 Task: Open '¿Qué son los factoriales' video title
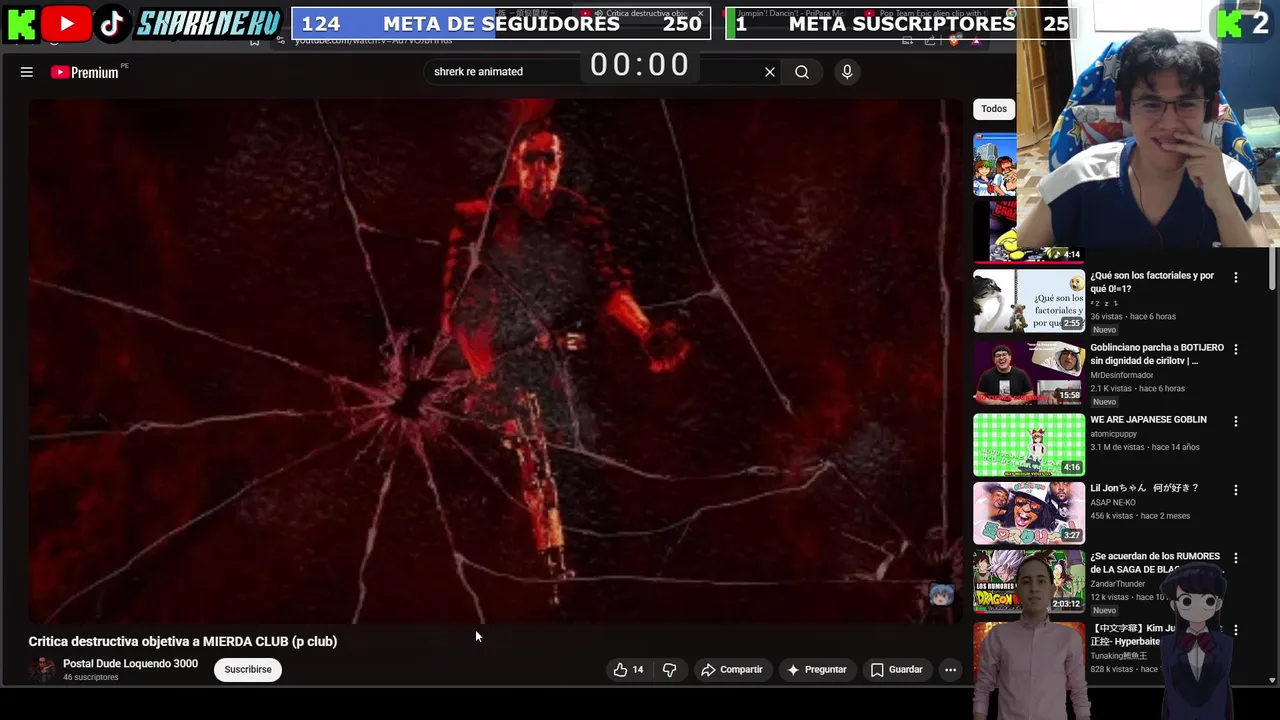tap(1152, 282)
